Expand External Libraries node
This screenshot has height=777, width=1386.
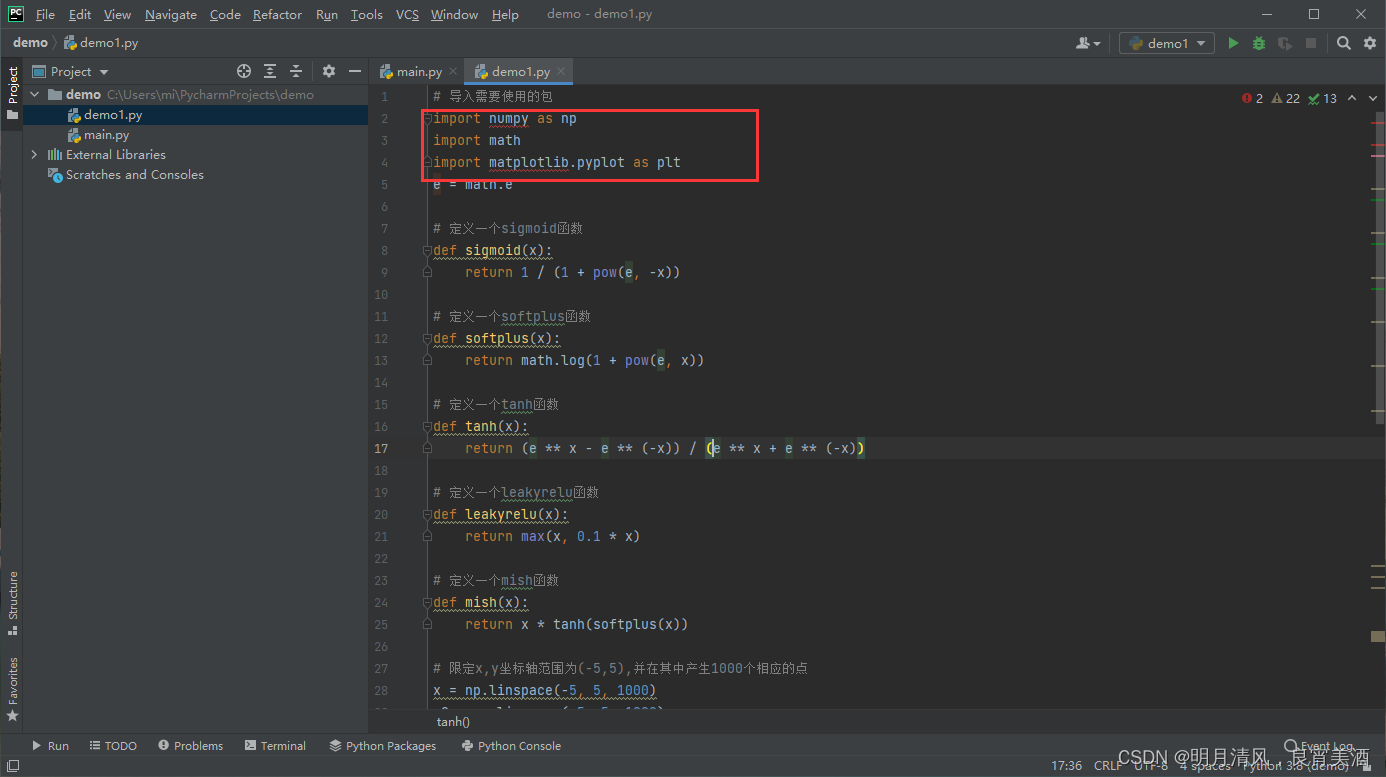coord(35,155)
